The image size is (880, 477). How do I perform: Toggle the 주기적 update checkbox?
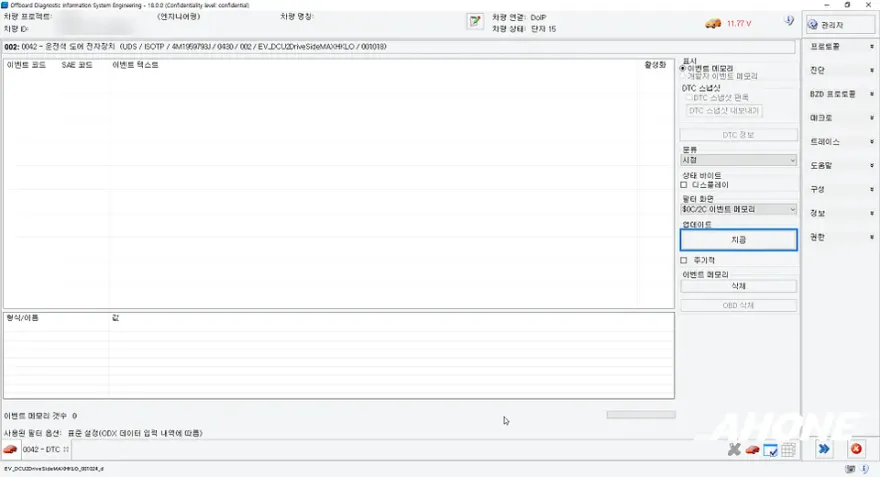(684, 260)
